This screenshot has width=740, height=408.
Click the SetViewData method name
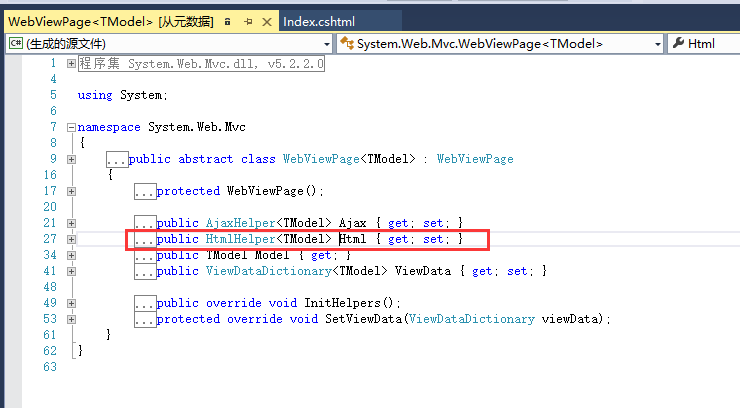coord(363,319)
